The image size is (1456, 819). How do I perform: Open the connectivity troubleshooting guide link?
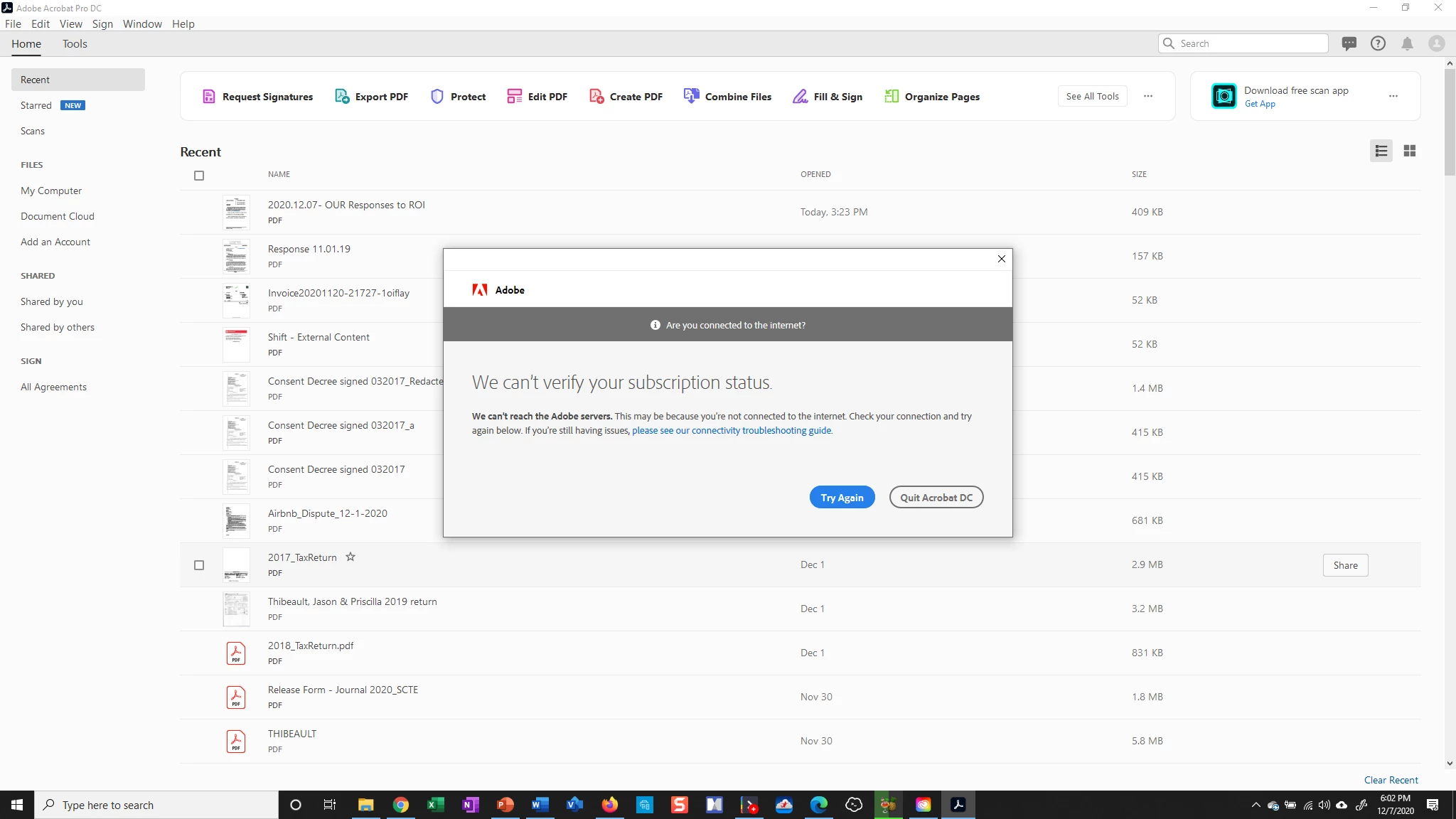(x=731, y=431)
